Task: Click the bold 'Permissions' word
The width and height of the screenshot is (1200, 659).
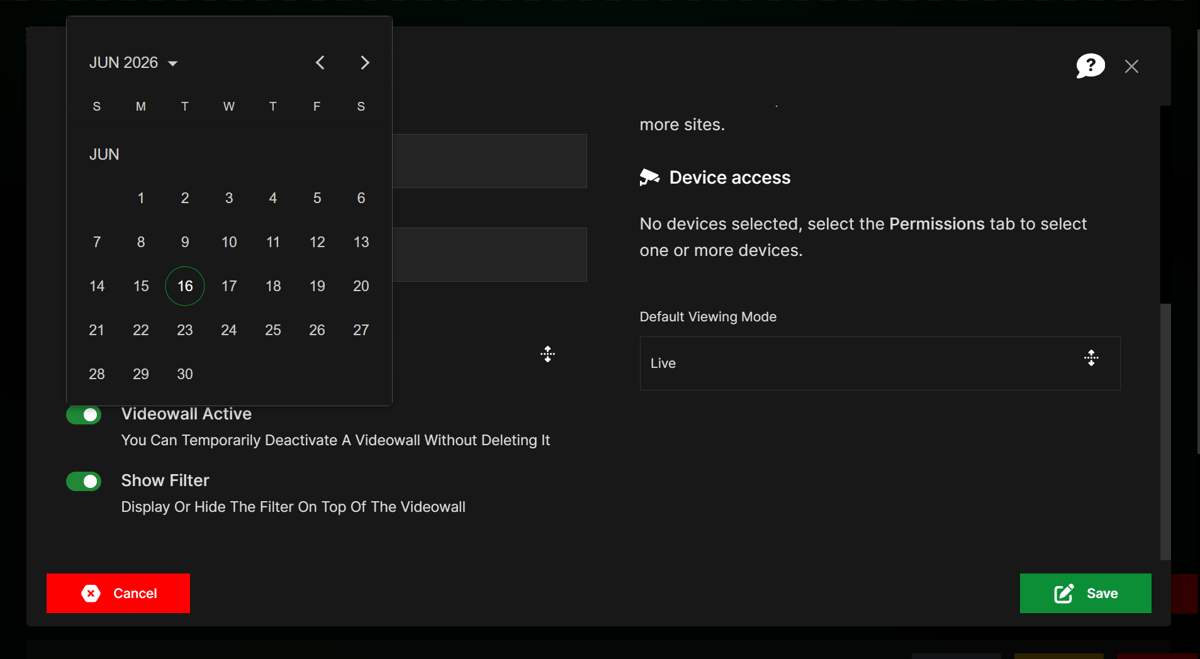Action: point(937,224)
